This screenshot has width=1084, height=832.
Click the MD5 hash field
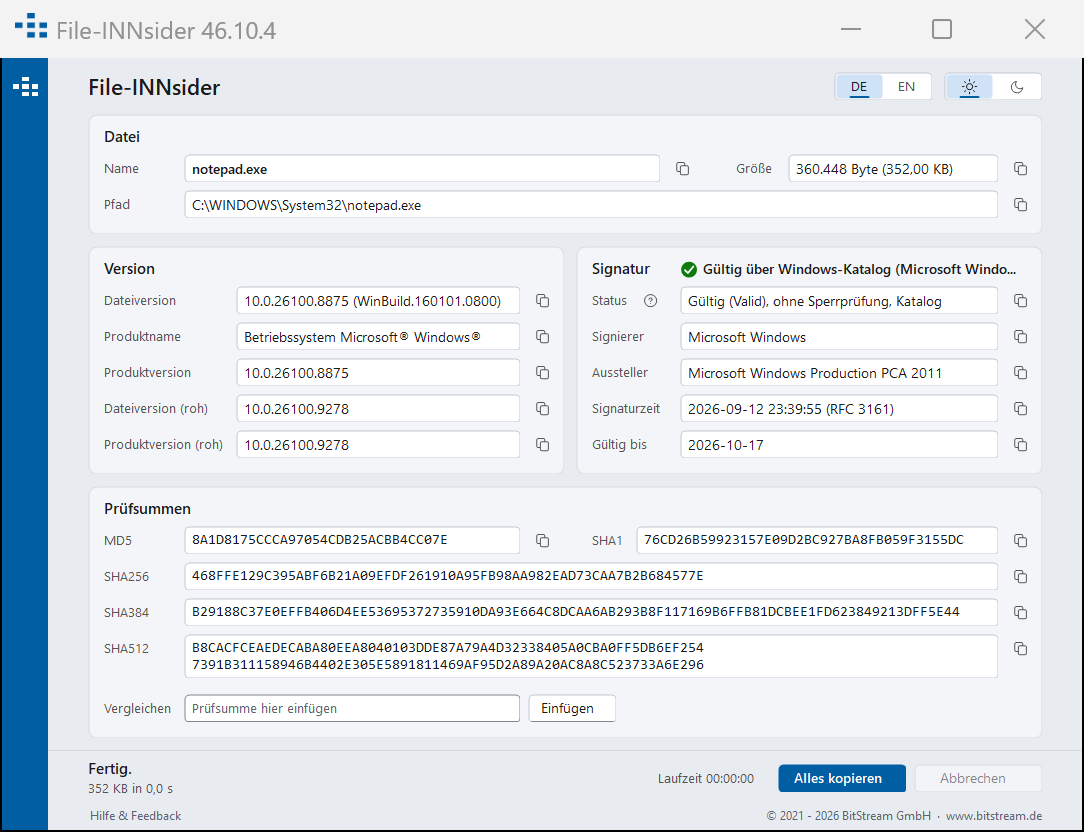(x=352, y=540)
